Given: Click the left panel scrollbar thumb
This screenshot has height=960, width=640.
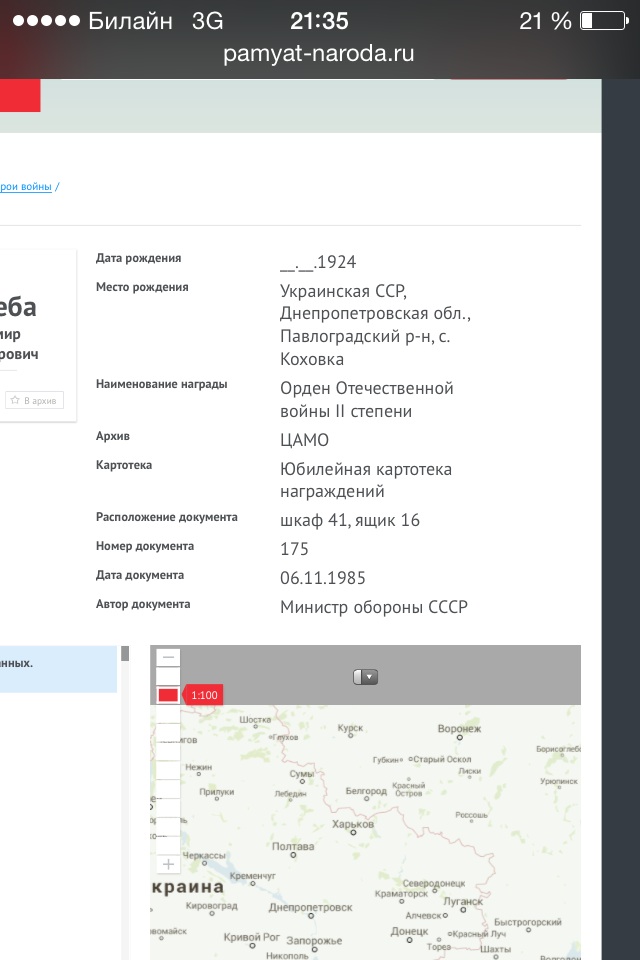Looking at the screenshot, I should point(125,654).
